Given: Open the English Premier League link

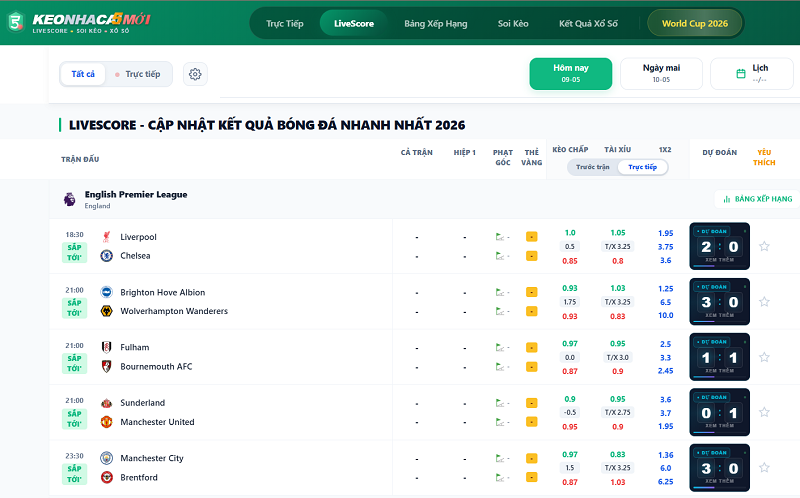Looking at the screenshot, I should (x=136, y=194).
